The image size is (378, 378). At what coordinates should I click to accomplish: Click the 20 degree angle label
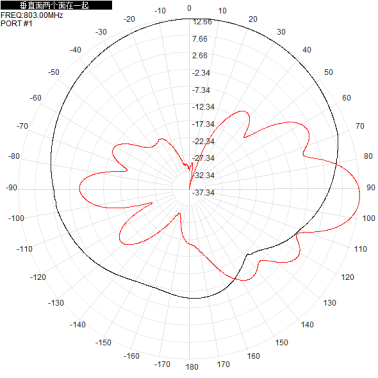tap(253, 19)
